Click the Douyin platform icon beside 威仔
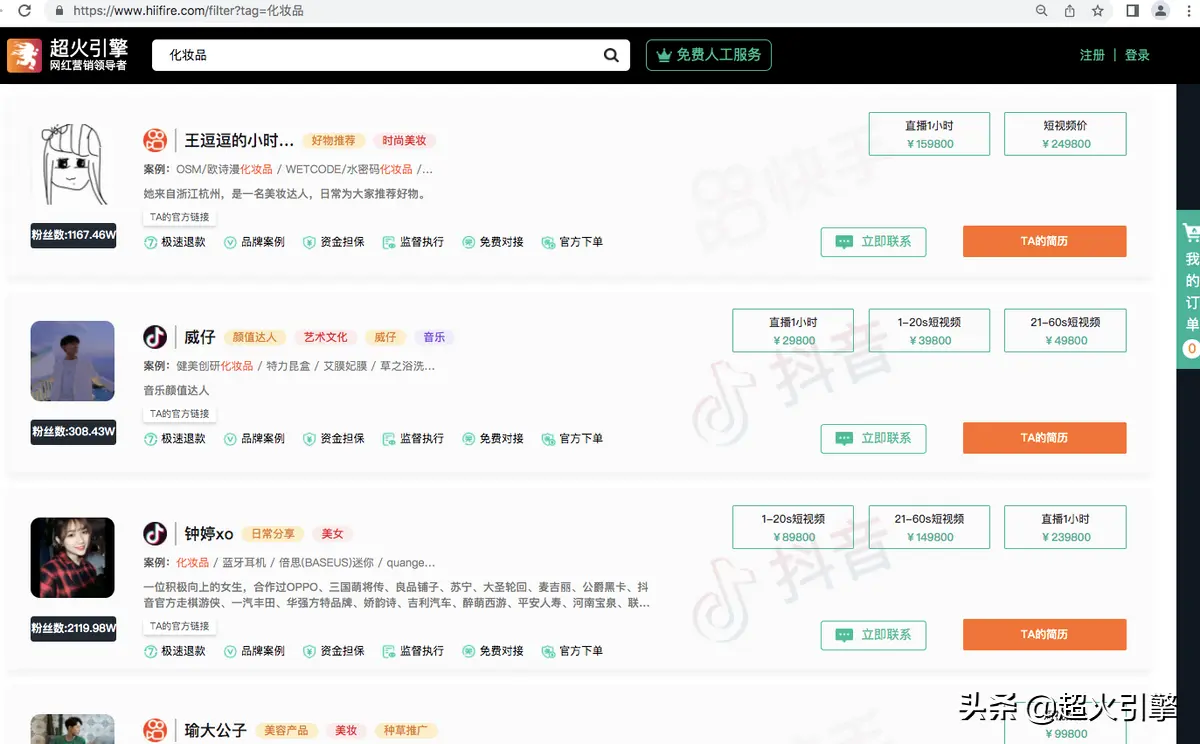1200x744 pixels. click(155, 337)
